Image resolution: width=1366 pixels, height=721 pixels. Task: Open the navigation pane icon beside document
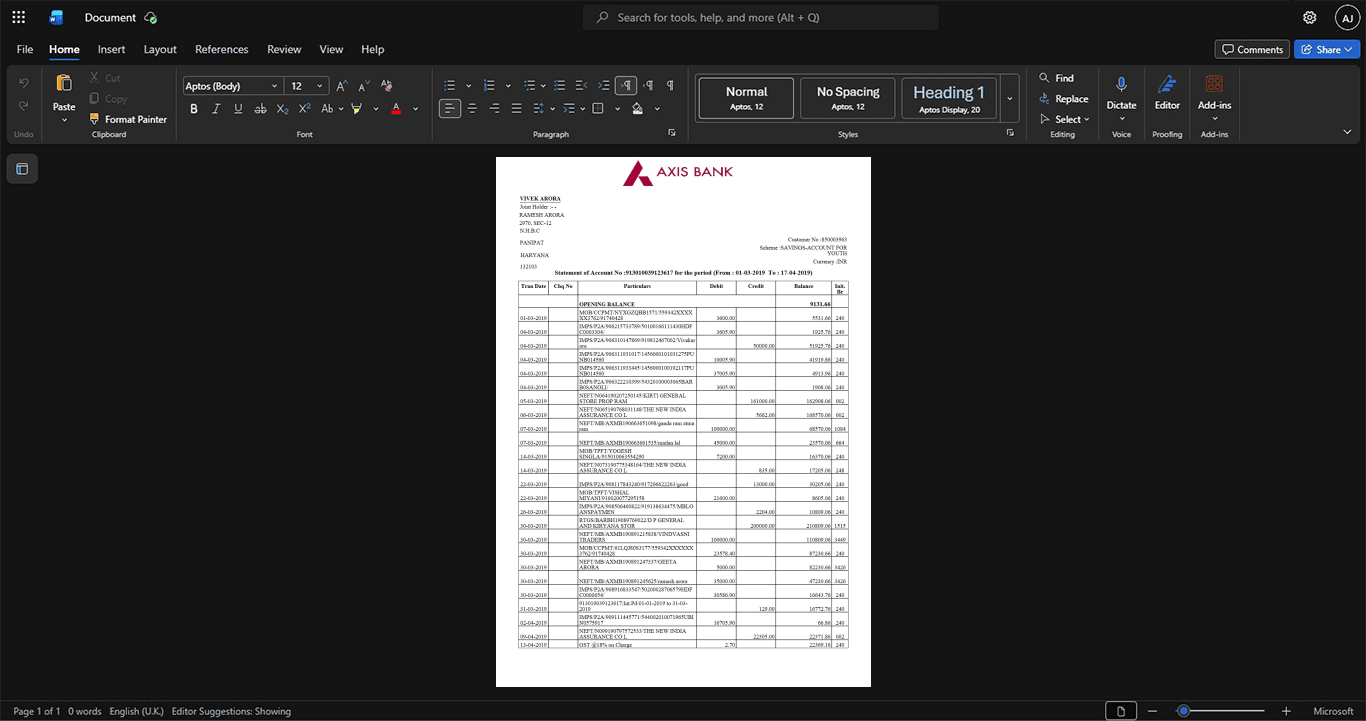click(23, 169)
